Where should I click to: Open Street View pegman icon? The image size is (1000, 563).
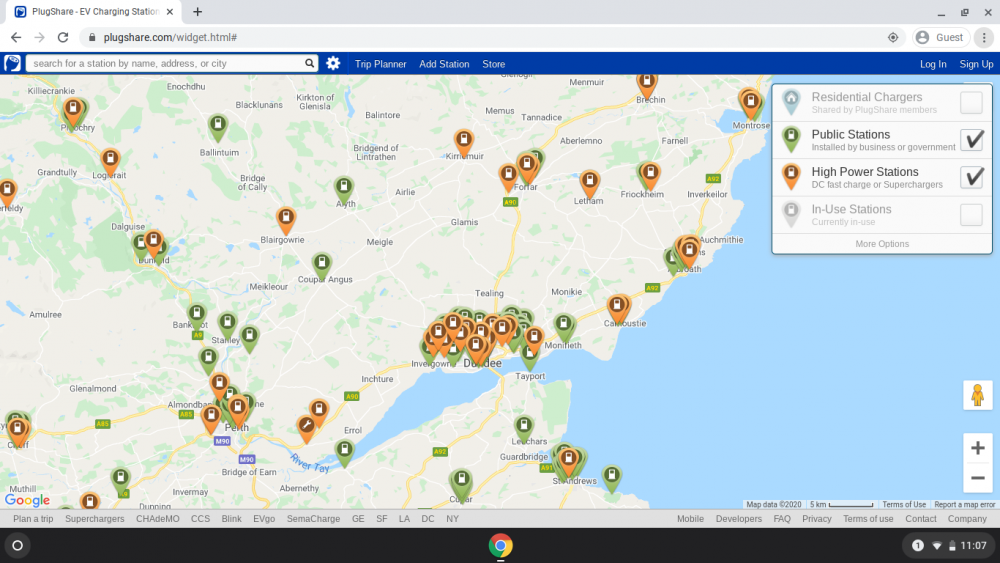coord(977,395)
